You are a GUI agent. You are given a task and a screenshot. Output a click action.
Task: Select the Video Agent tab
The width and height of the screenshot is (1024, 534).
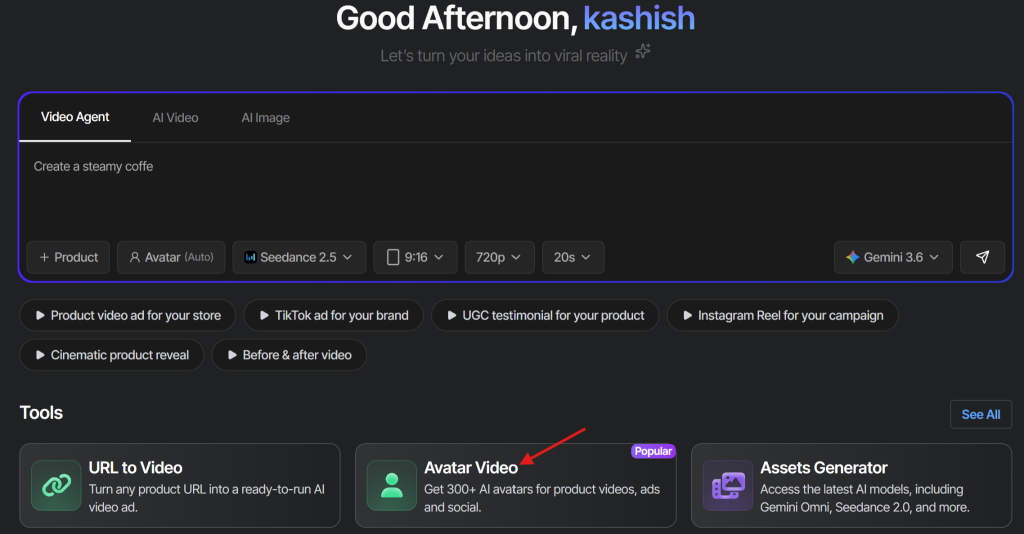[75, 117]
